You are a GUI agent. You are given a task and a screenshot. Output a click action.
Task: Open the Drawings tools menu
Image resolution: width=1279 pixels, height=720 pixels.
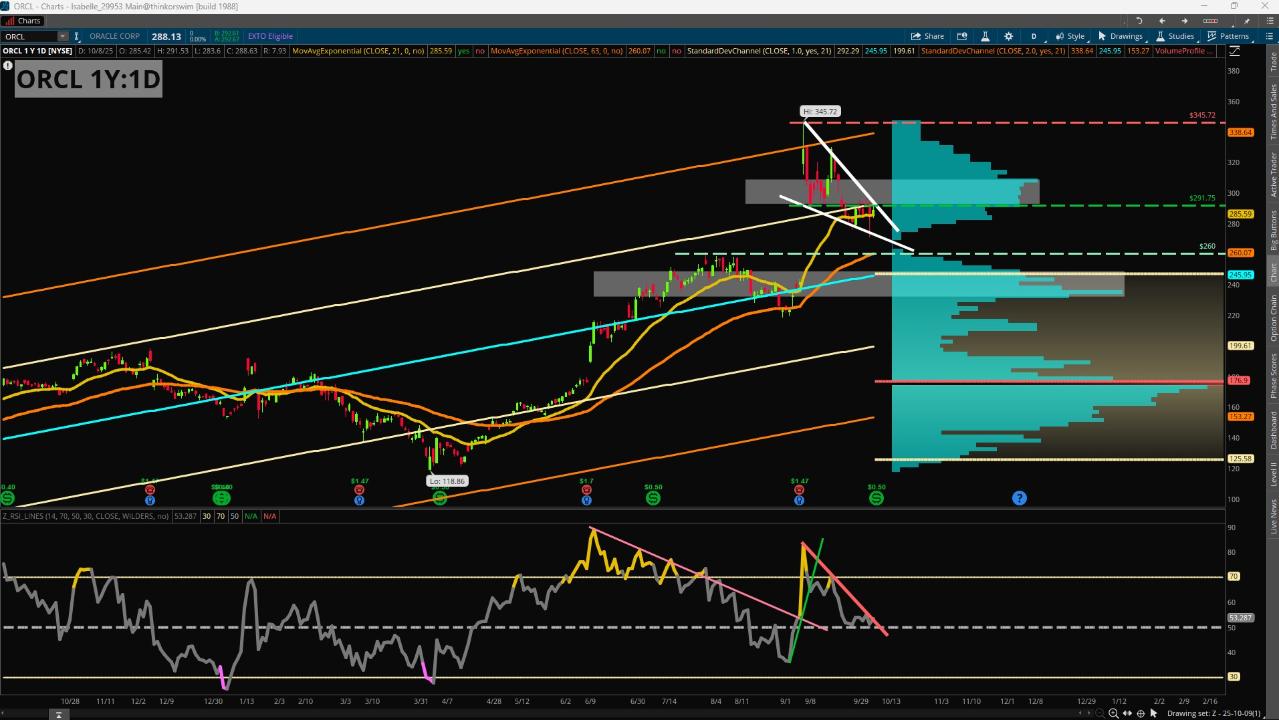(1124, 36)
